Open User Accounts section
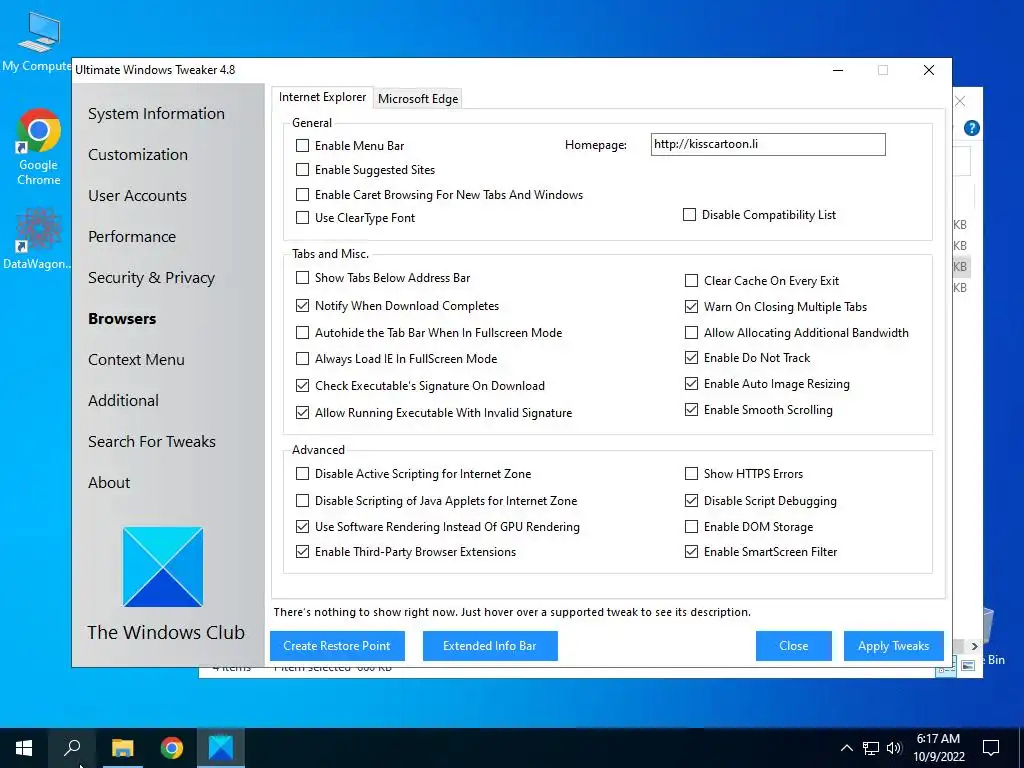 coord(137,196)
